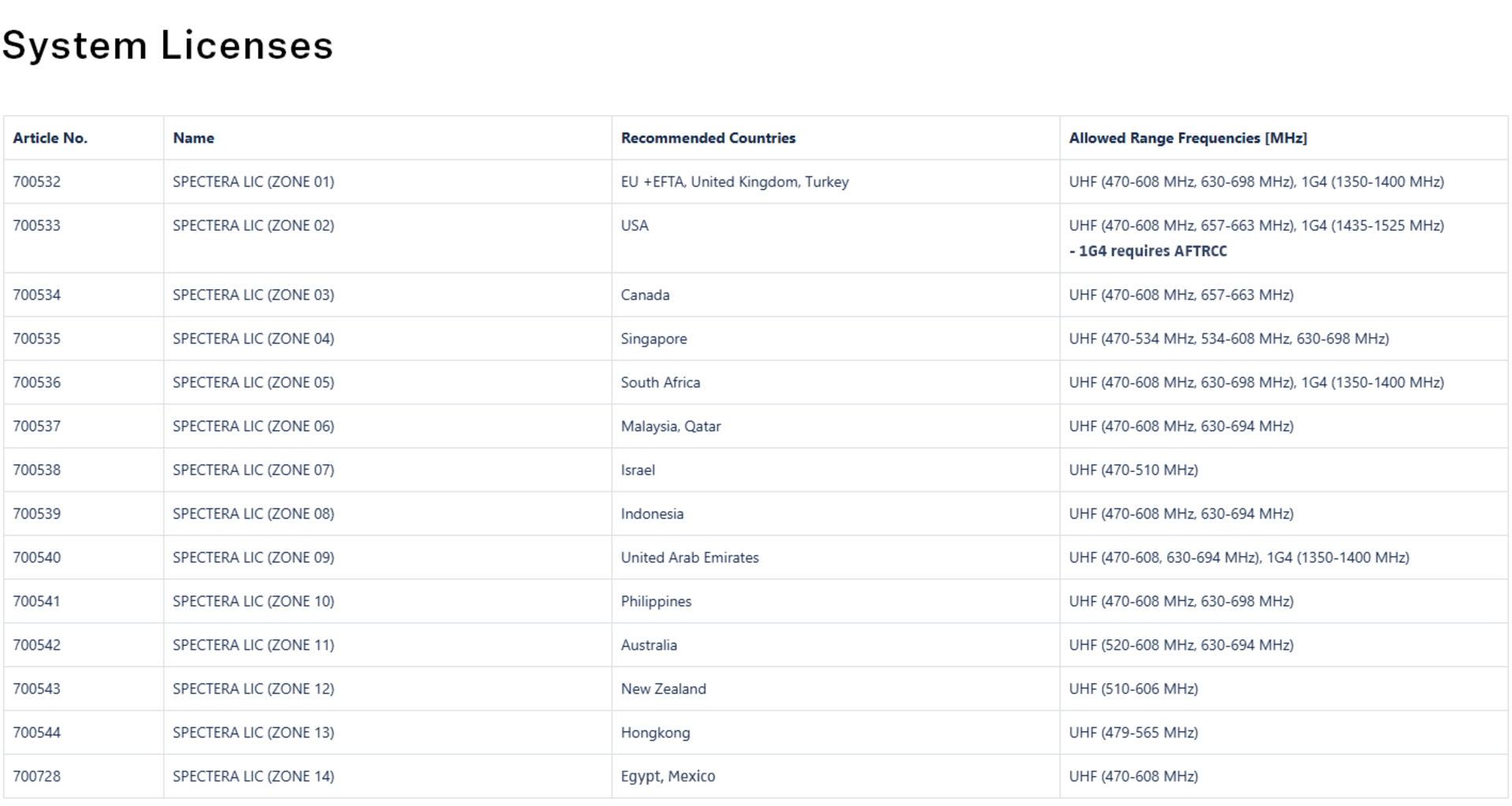Click the UHF (510-606 MHz) frequency cell

[x=1133, y=689]
